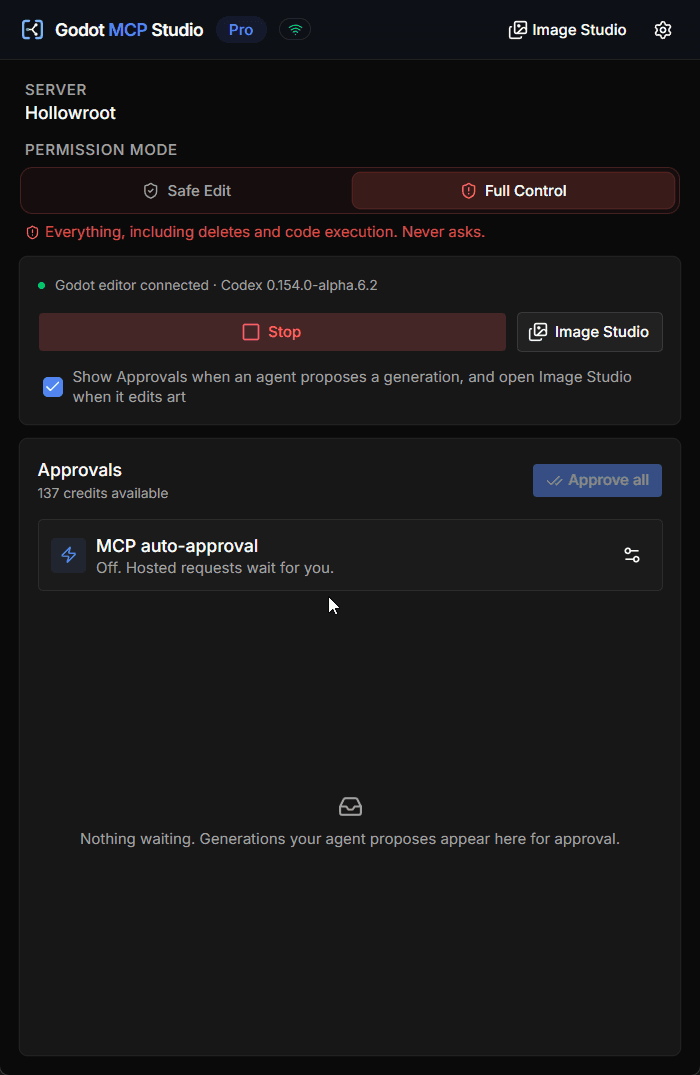Click the green connected status dot

42,285
